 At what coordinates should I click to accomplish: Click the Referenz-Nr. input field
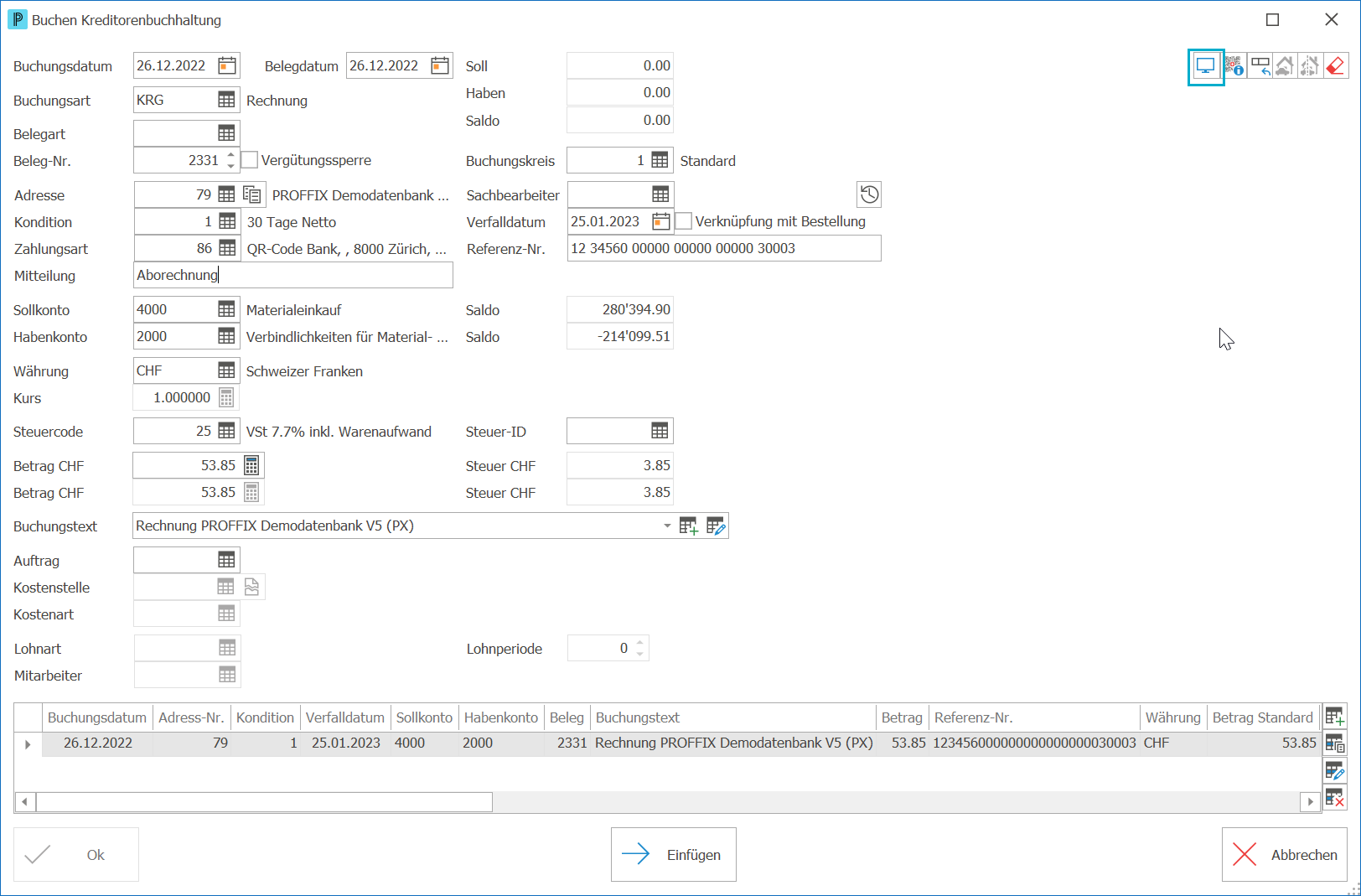[724, 248]
